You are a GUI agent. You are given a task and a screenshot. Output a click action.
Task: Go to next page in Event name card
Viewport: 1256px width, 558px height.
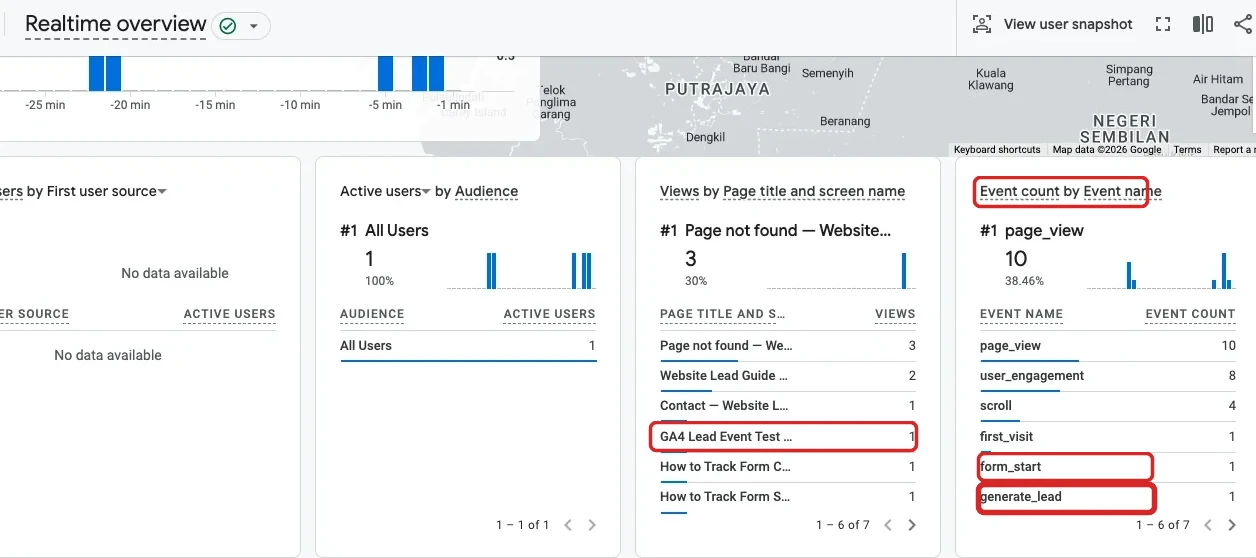point(1232,525)
